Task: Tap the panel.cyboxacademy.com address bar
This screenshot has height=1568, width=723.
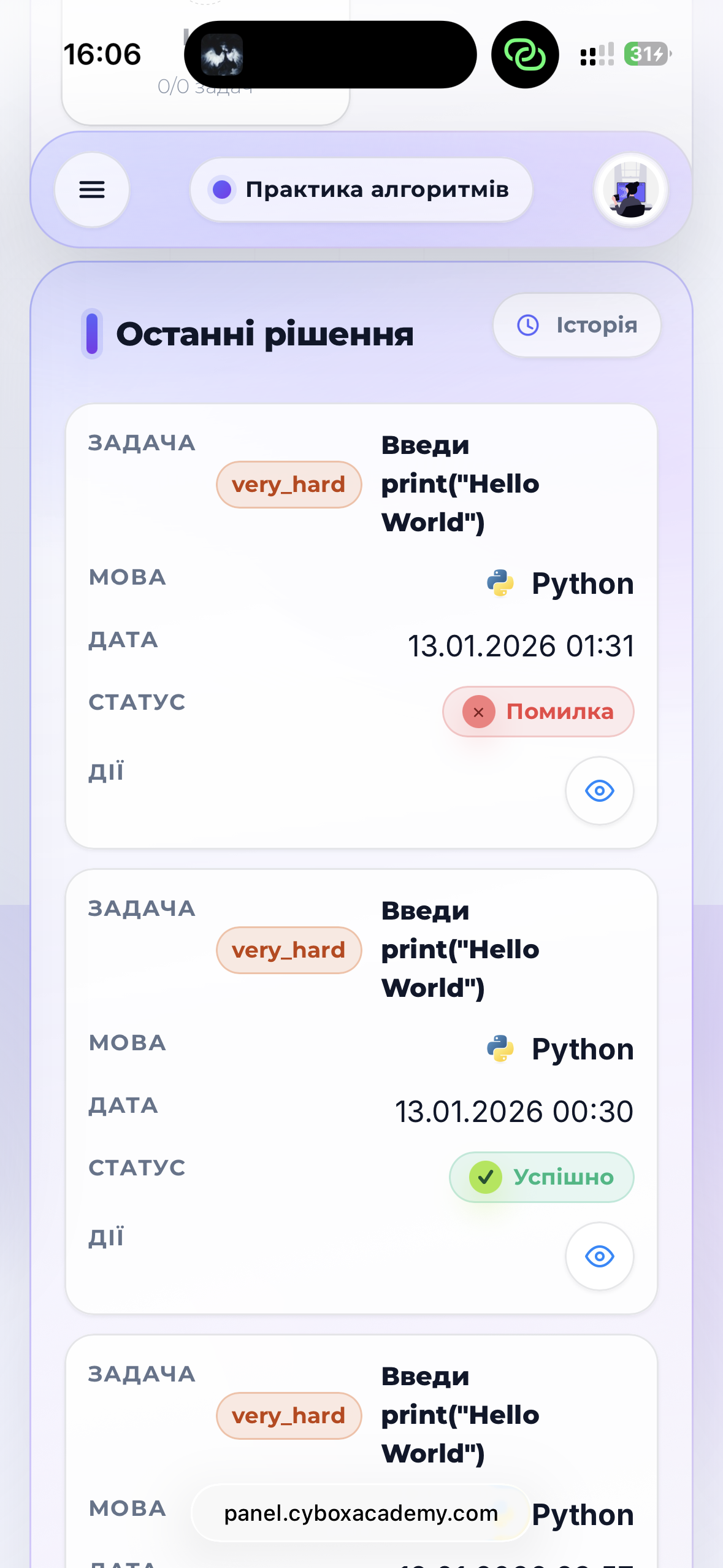Action: (361, 1513)
